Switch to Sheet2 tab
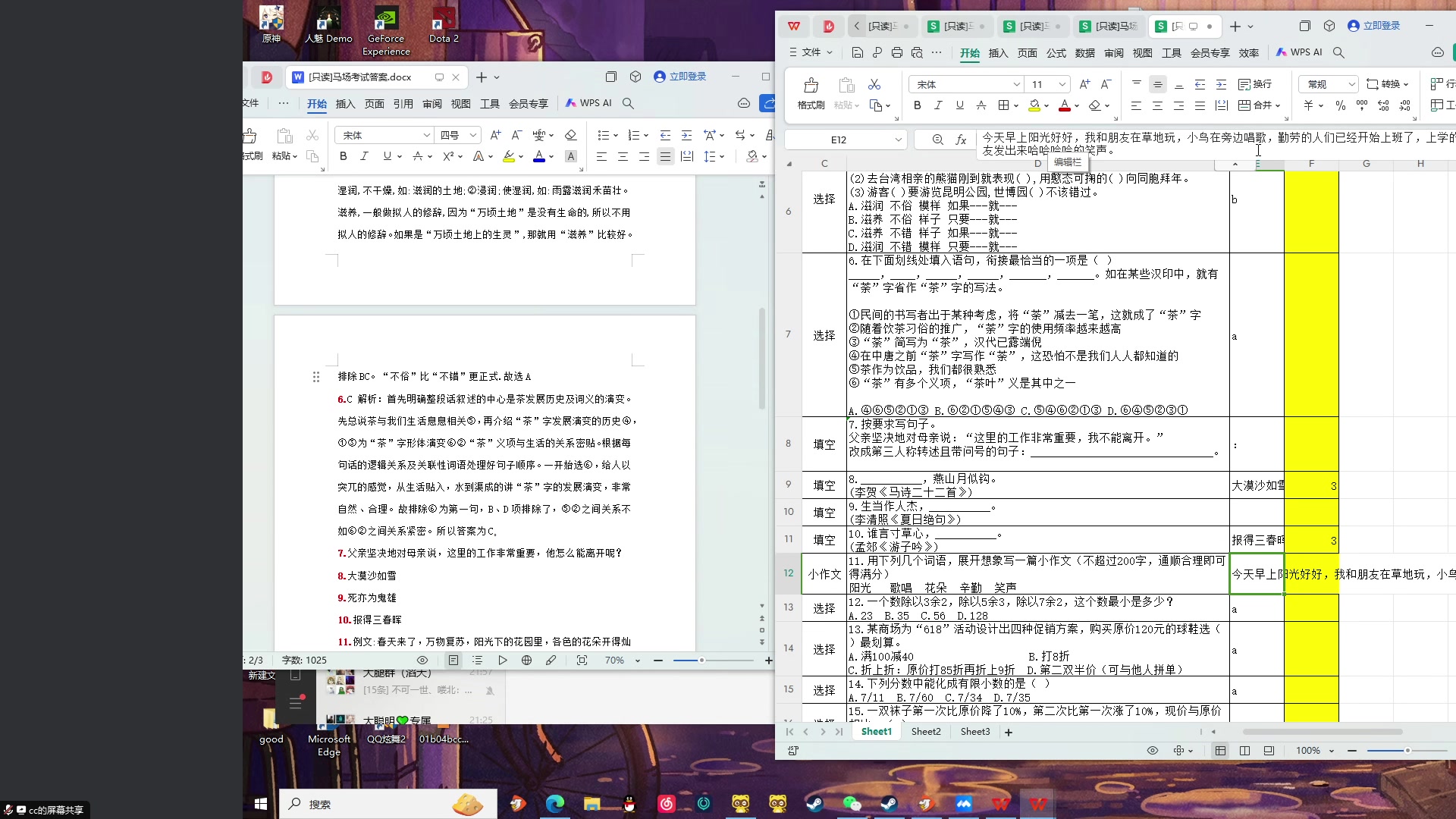Screen dimensions: 1456x819 coord(926,732)
